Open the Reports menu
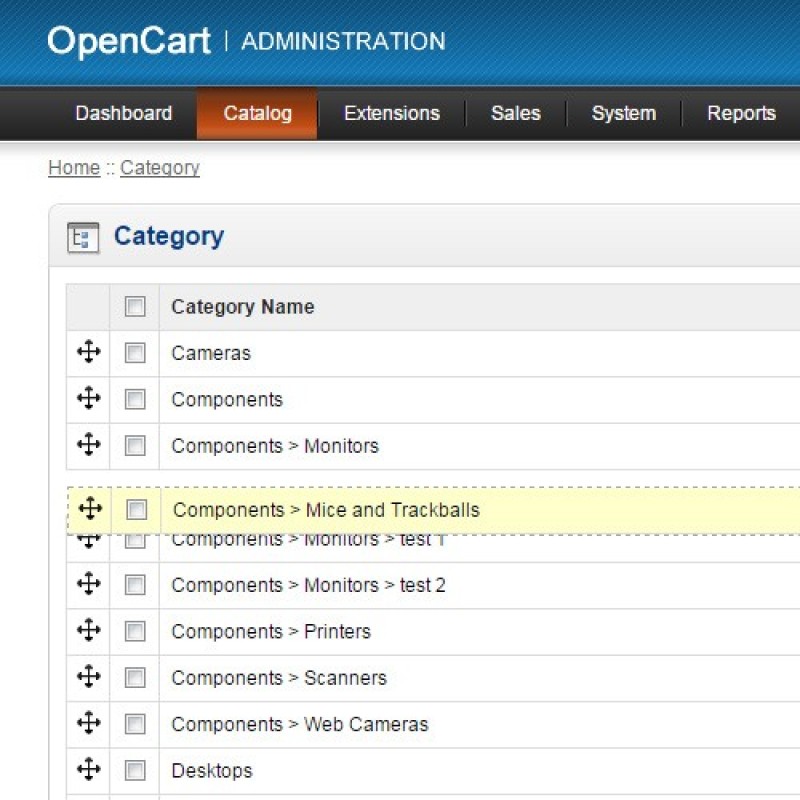Viewport: 800px width, 800px height. (x=741, y=113)
